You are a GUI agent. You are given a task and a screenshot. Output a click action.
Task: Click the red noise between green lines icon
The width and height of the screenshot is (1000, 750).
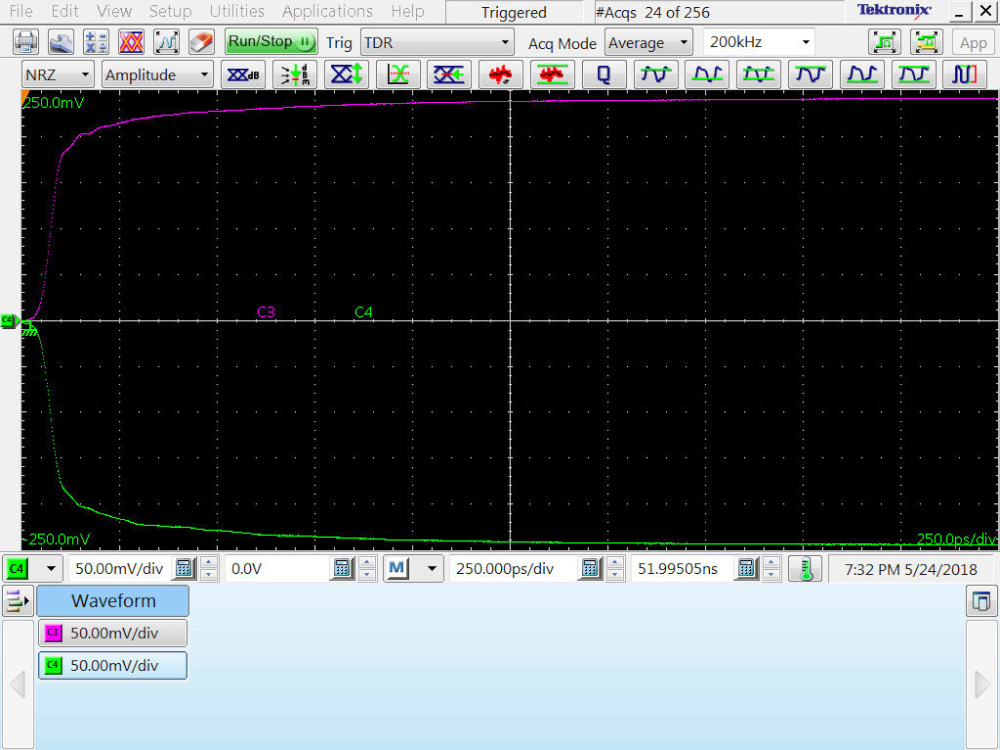(x=552, y=75)
